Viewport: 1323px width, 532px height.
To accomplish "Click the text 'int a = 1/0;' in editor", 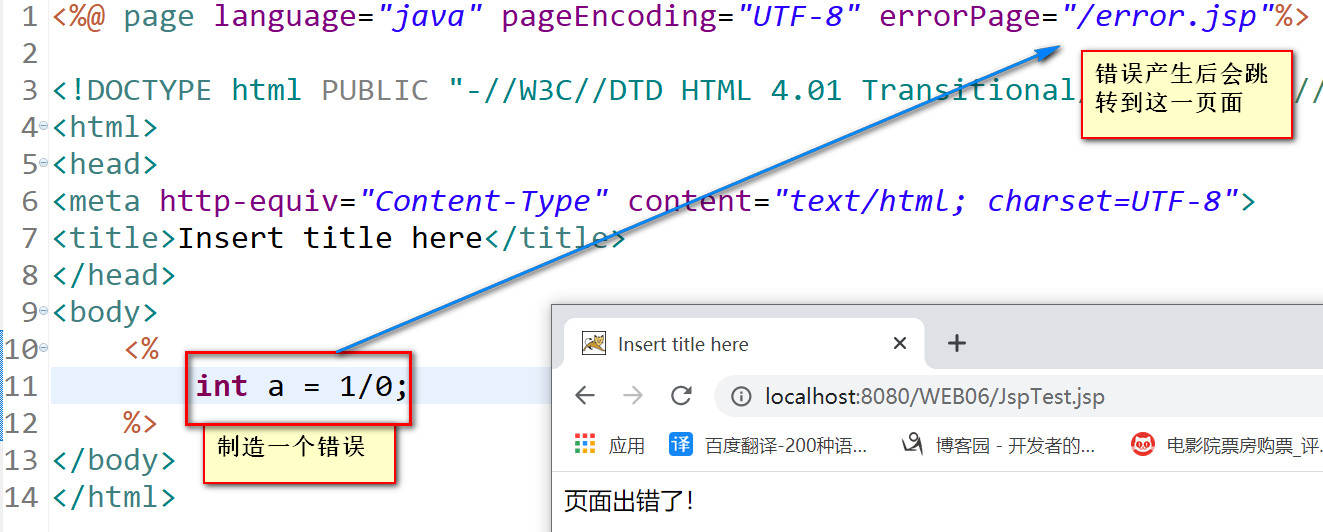I will tap(302, 386).
